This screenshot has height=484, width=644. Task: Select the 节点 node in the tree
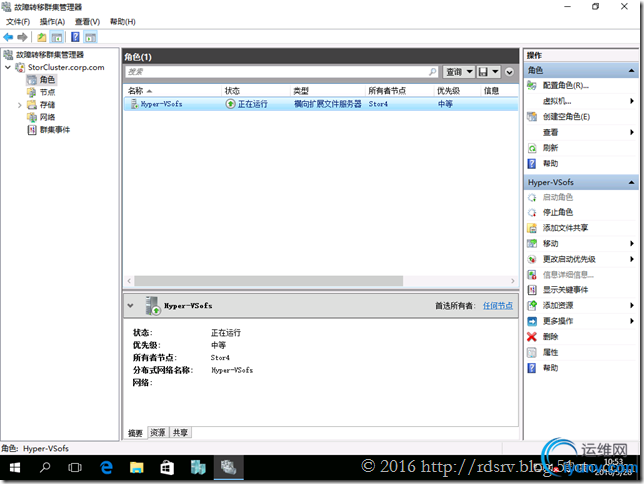(x=47, y=92)
